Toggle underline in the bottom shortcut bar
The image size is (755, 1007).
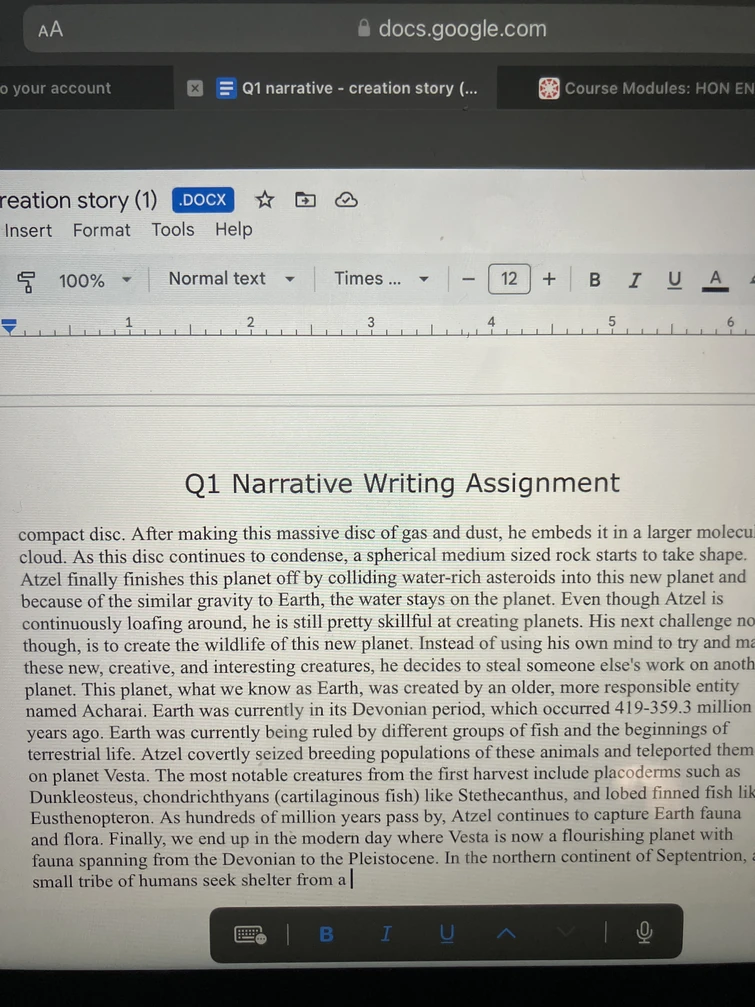(447, 933)
